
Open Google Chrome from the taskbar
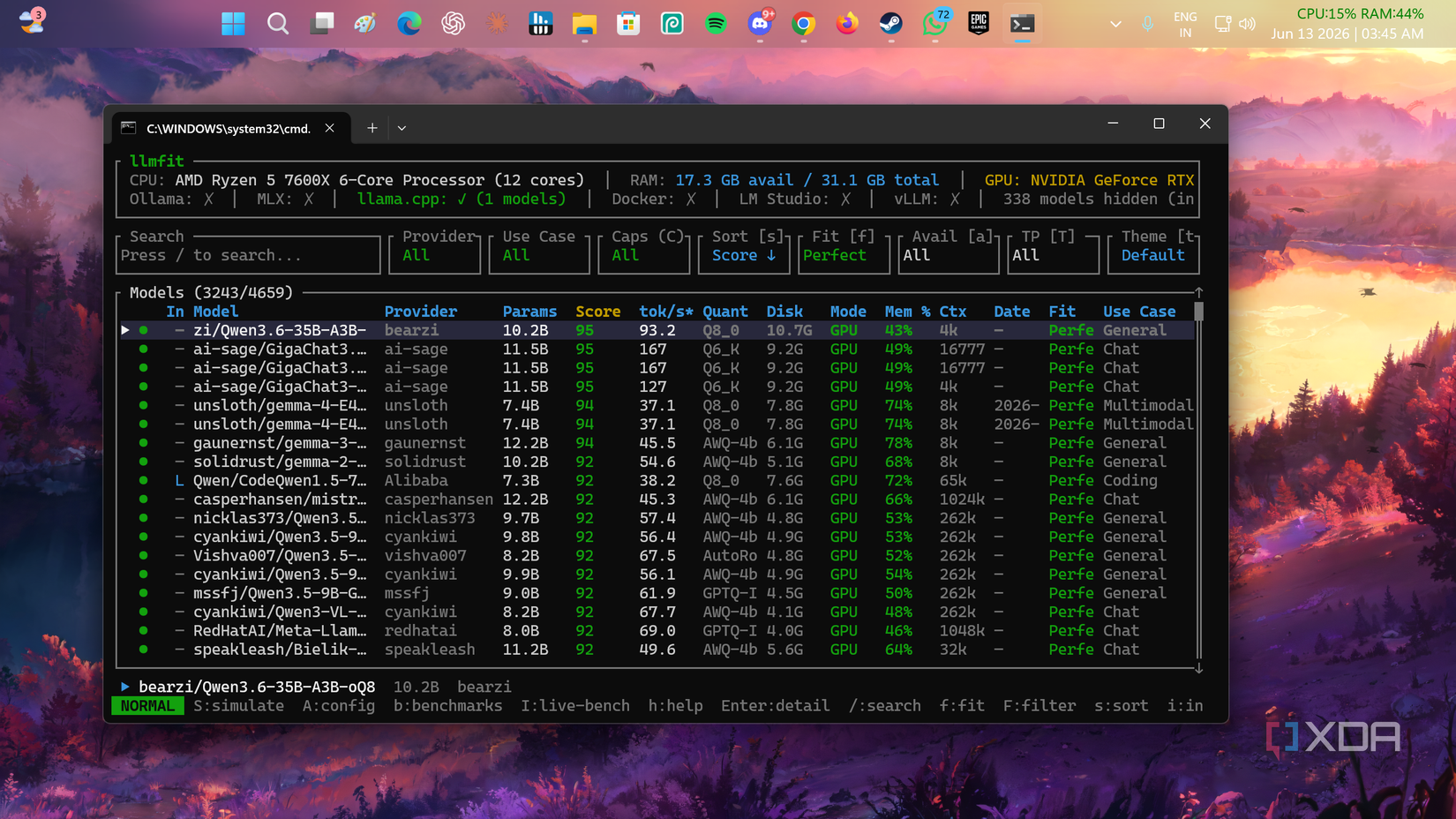804,24
